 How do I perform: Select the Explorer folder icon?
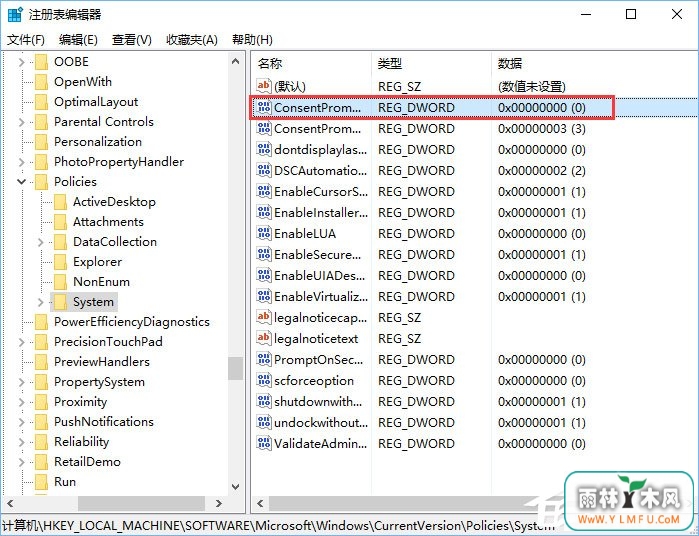coord(60,262)
